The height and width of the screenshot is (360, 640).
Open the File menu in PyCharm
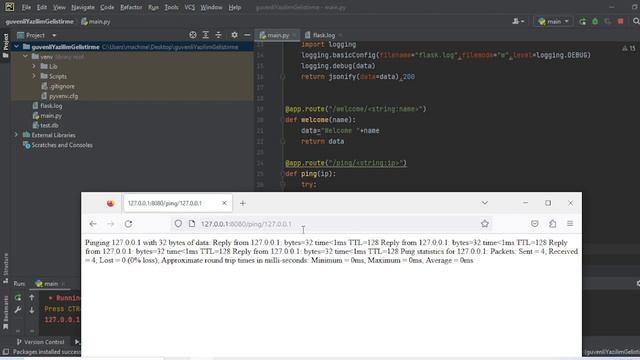pyautogui.click(x=26, y=7)
